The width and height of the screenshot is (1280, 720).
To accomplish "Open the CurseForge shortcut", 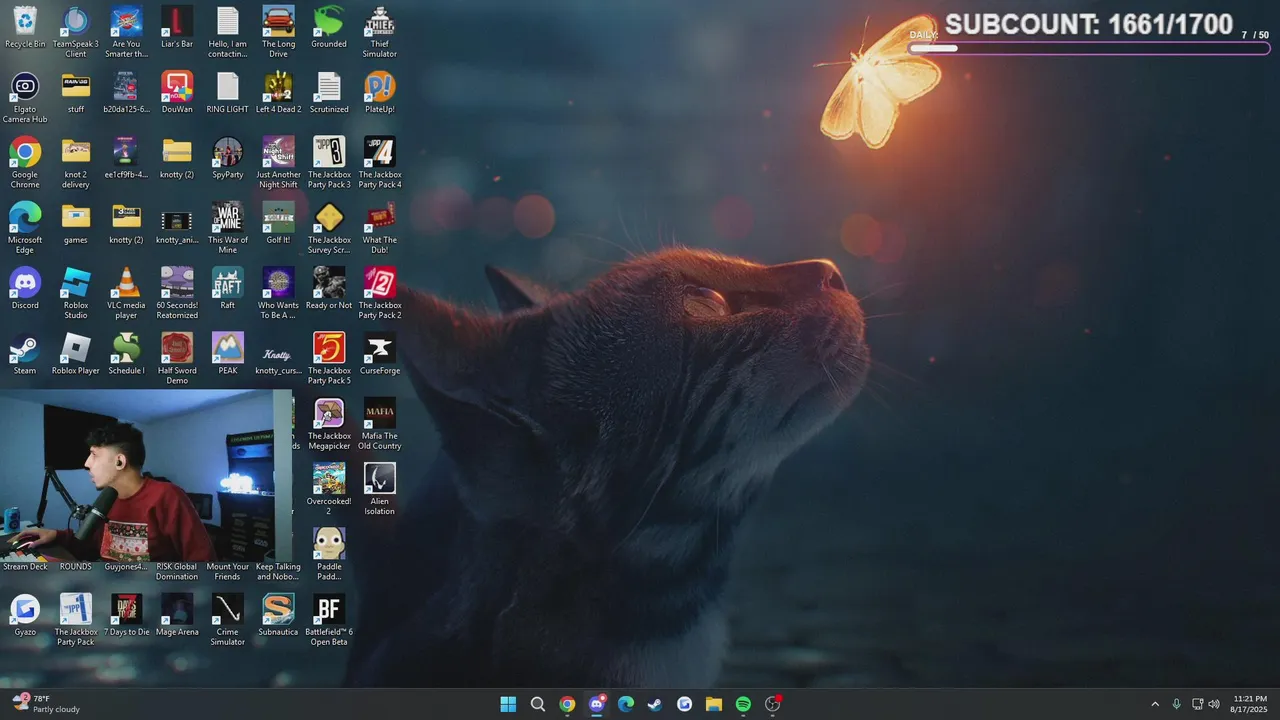I will tap(380, 353).
